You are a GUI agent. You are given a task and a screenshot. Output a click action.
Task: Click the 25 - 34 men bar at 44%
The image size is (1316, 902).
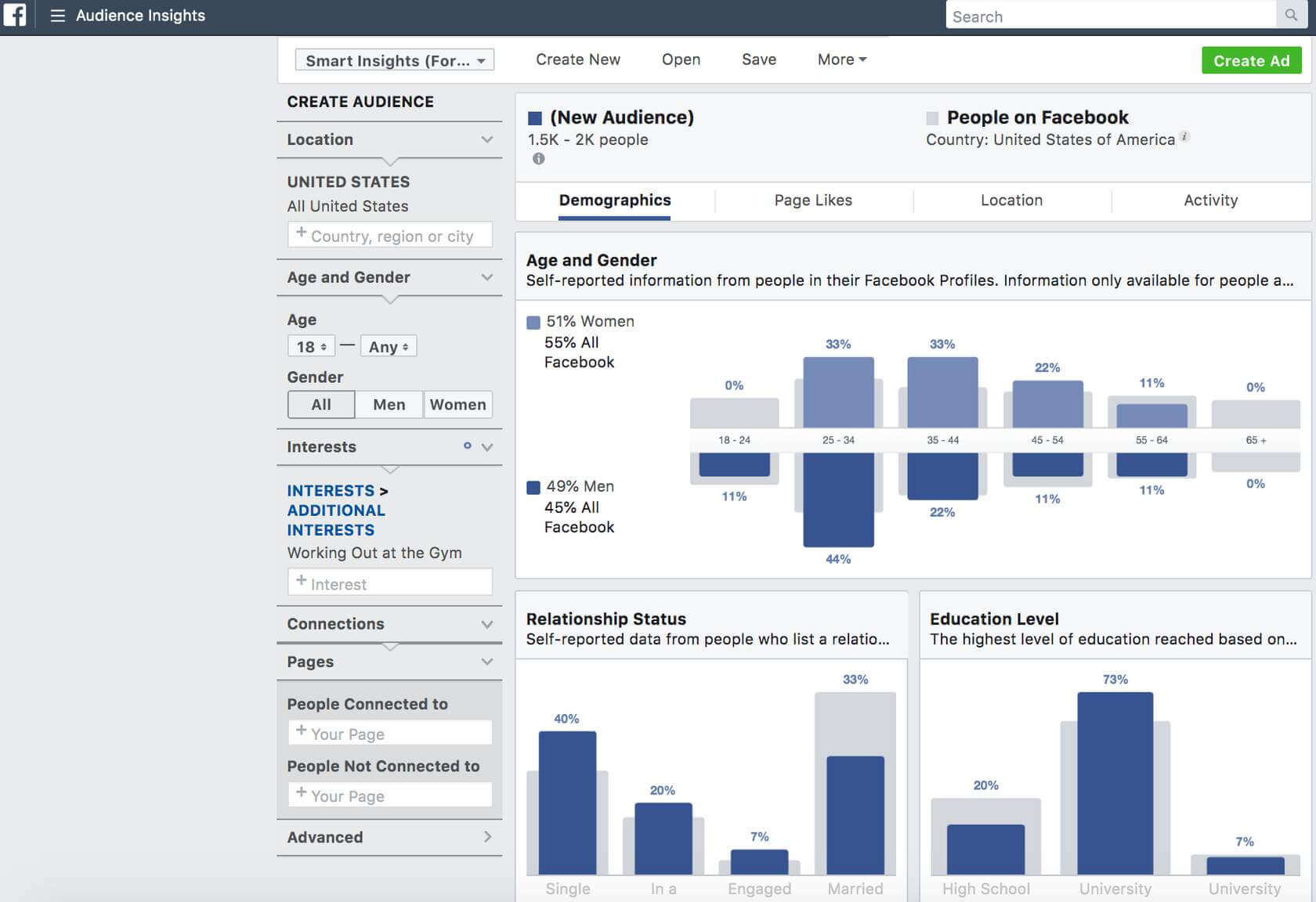point(838,500)
